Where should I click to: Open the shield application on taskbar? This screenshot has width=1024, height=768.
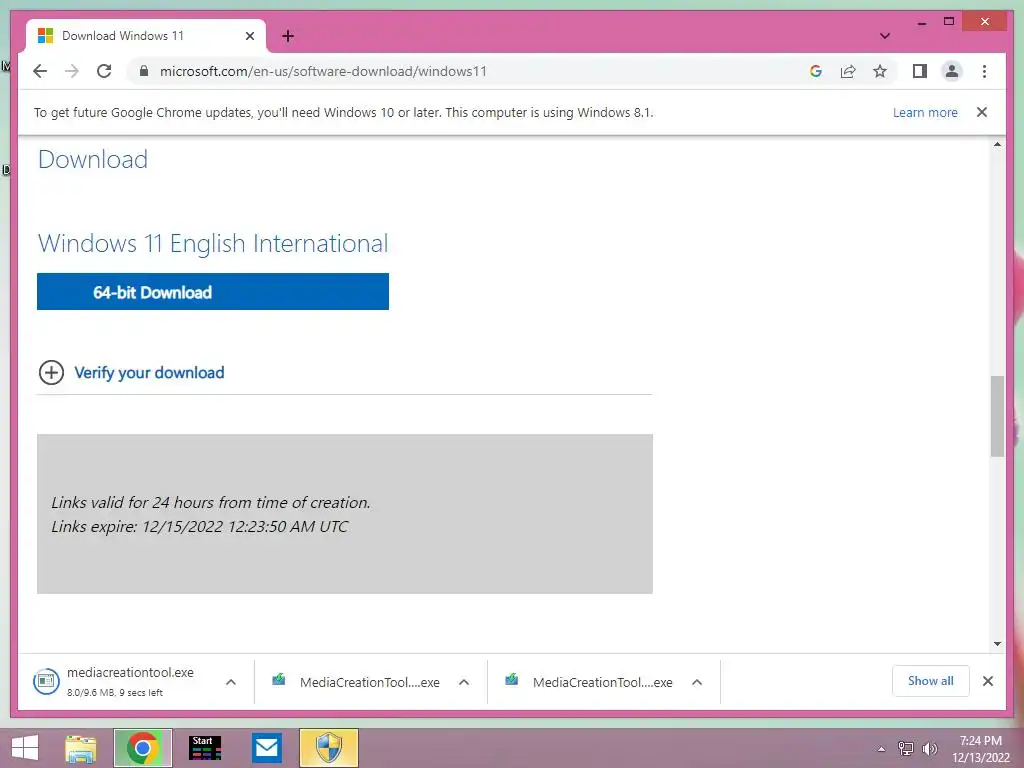tap(328, 748)
